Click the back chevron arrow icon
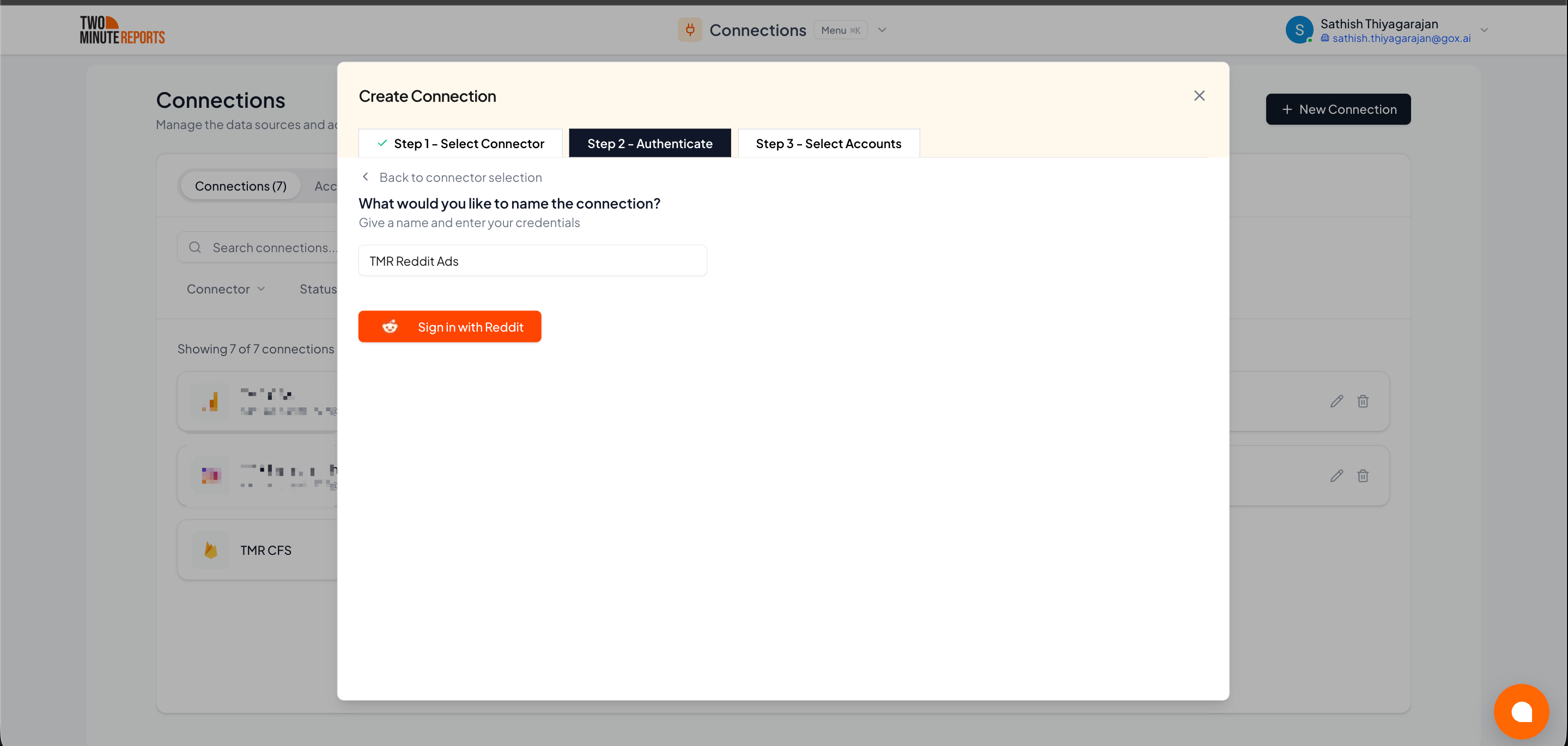Image resolution: width=1568 pixels, height=746 pixels. (365, 176)
